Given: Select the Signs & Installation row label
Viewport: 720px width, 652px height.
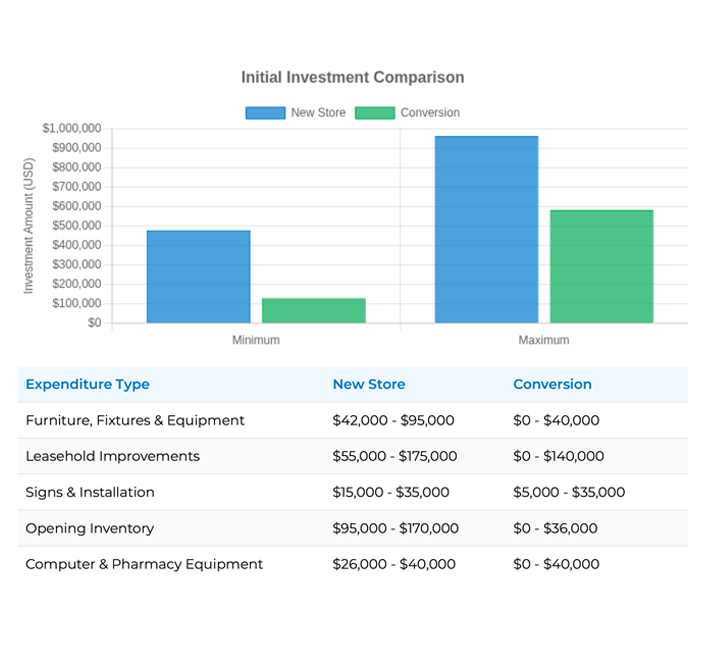Looking at the screenshot, I should 90,492.
